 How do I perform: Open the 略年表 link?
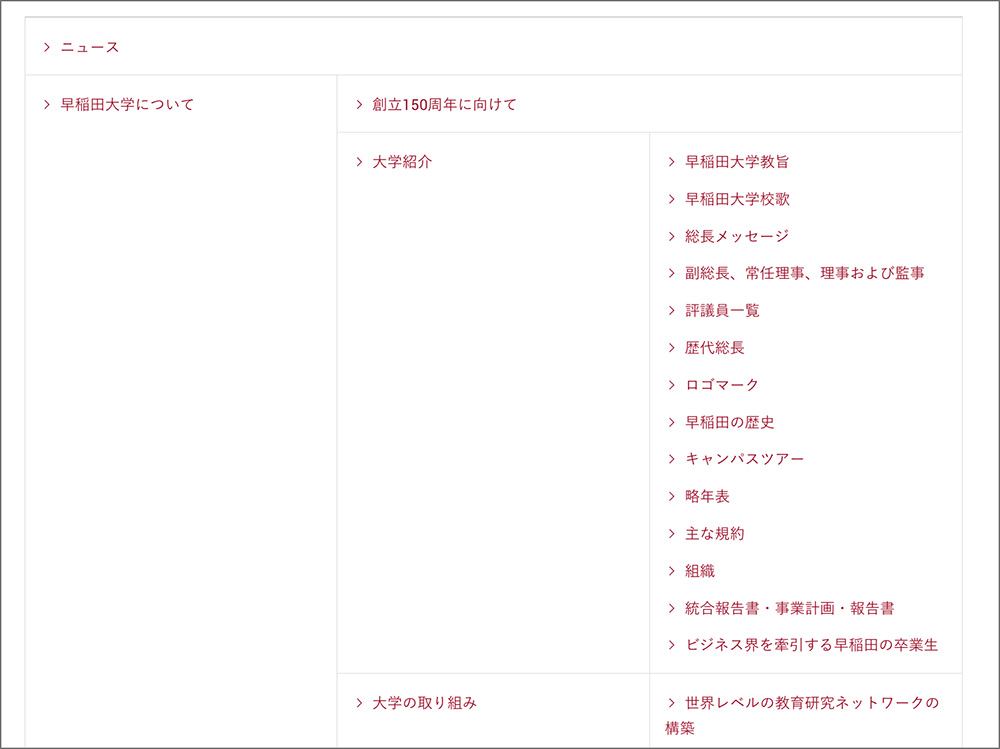pyautogui.click(x=707, y=496)
